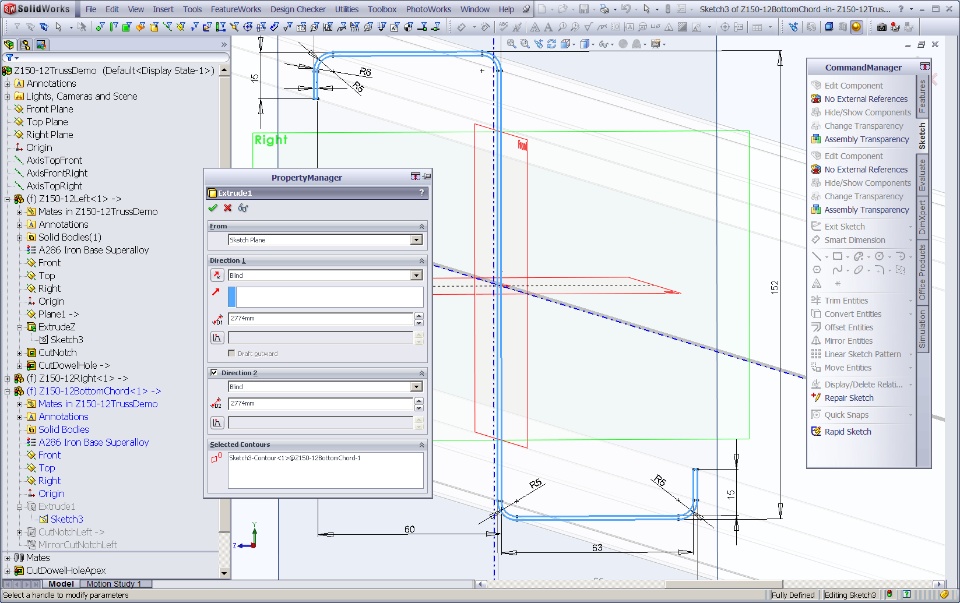Open the From start condition dropdown
The height and width of the screenshot is (603, 960).
(416, 240)
